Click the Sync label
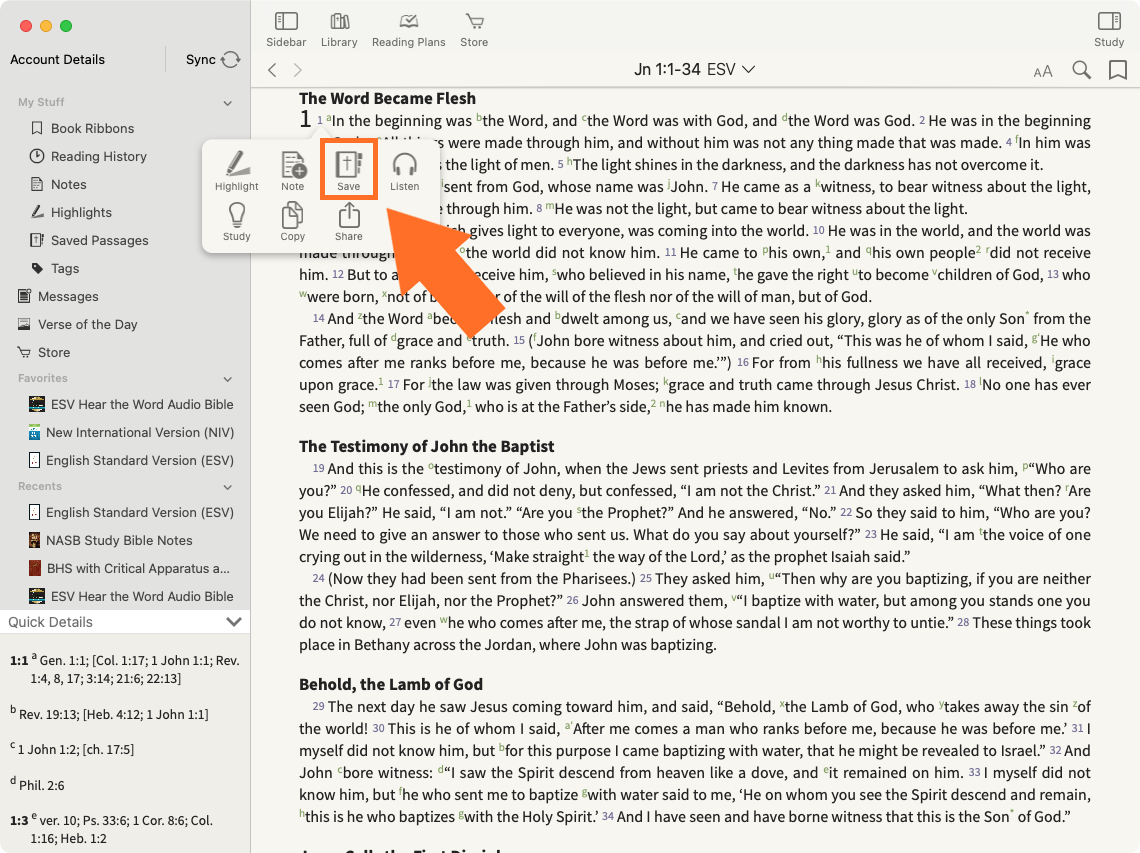Viewport: 1140px width, 853px height. [201, 60]
